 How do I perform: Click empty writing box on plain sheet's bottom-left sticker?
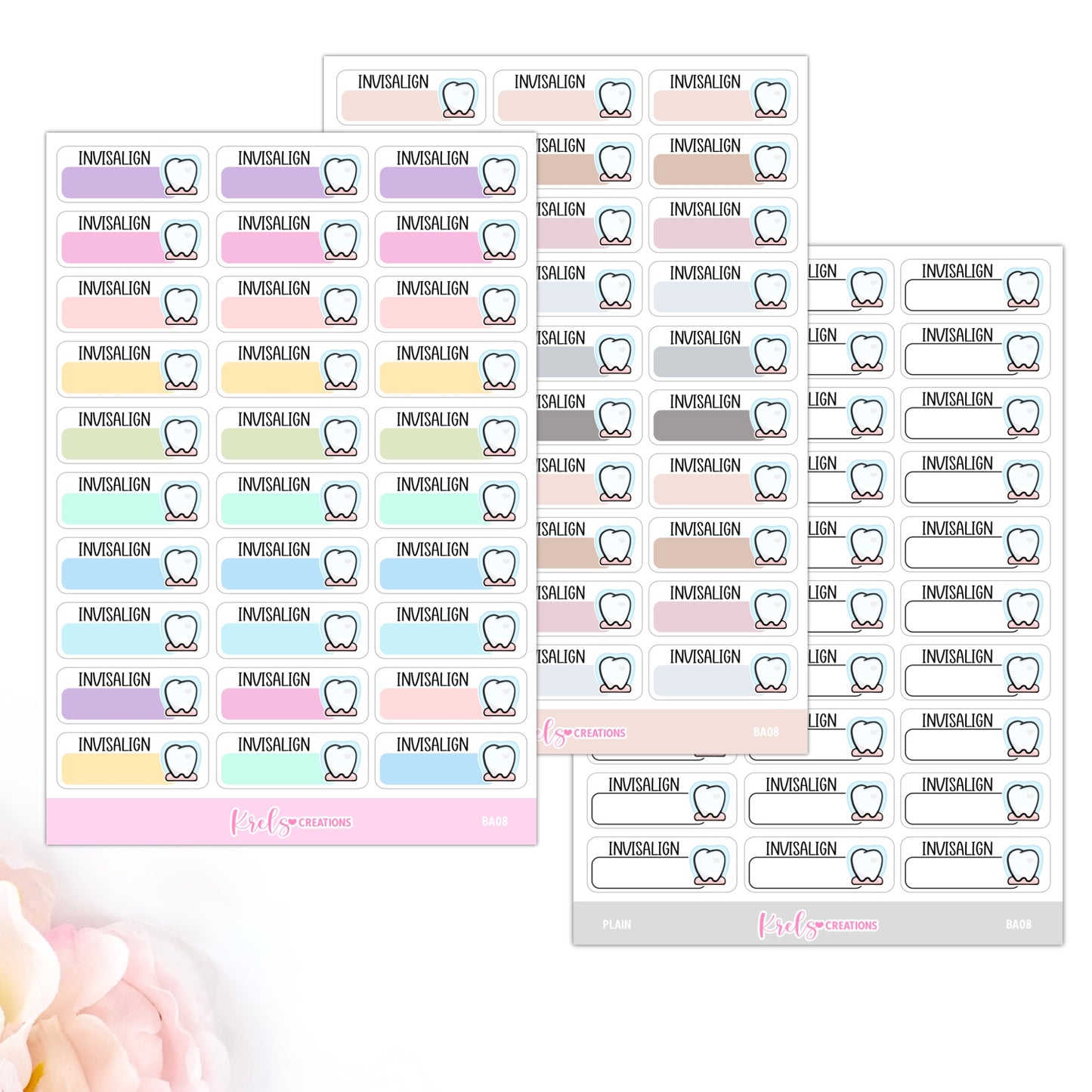(641, 874)
